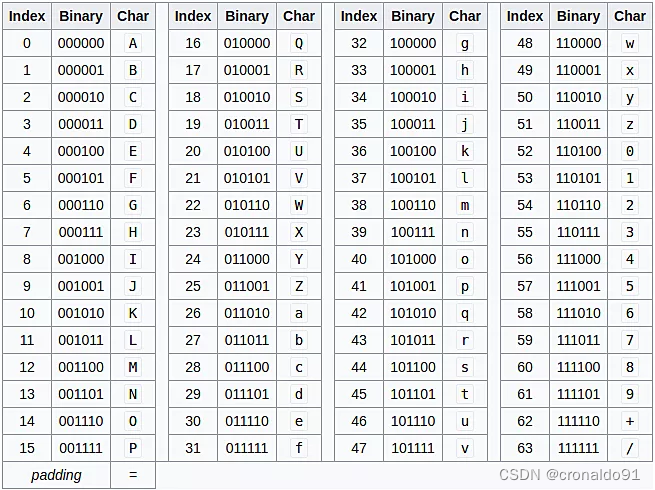Click binary value 010000
Image resolution: width=655 pixels, height=490 pixels.
[x=247, y=43]
